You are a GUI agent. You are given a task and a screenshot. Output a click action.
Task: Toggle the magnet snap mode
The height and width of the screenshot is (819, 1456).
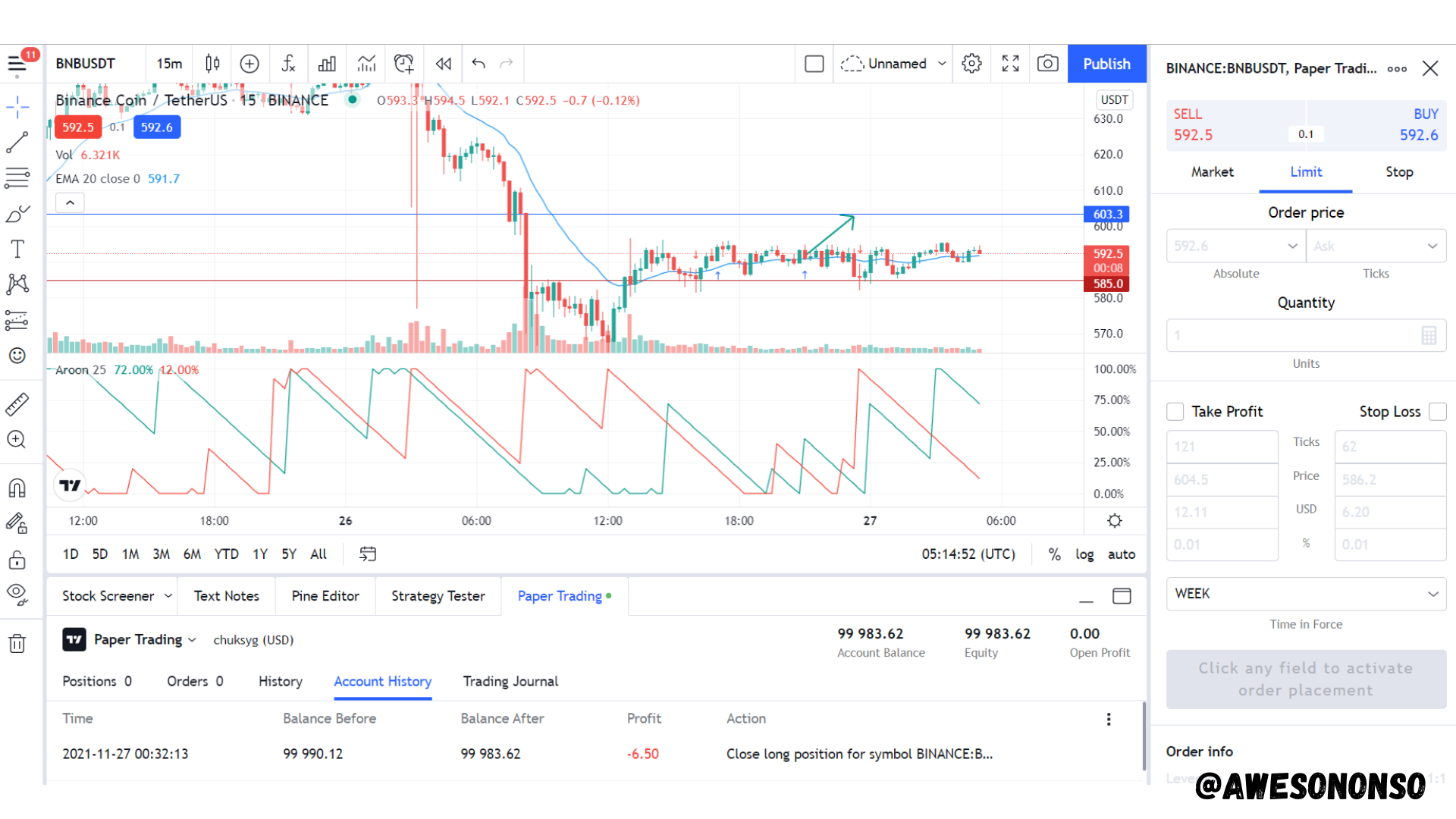click(x=17, y=488)
